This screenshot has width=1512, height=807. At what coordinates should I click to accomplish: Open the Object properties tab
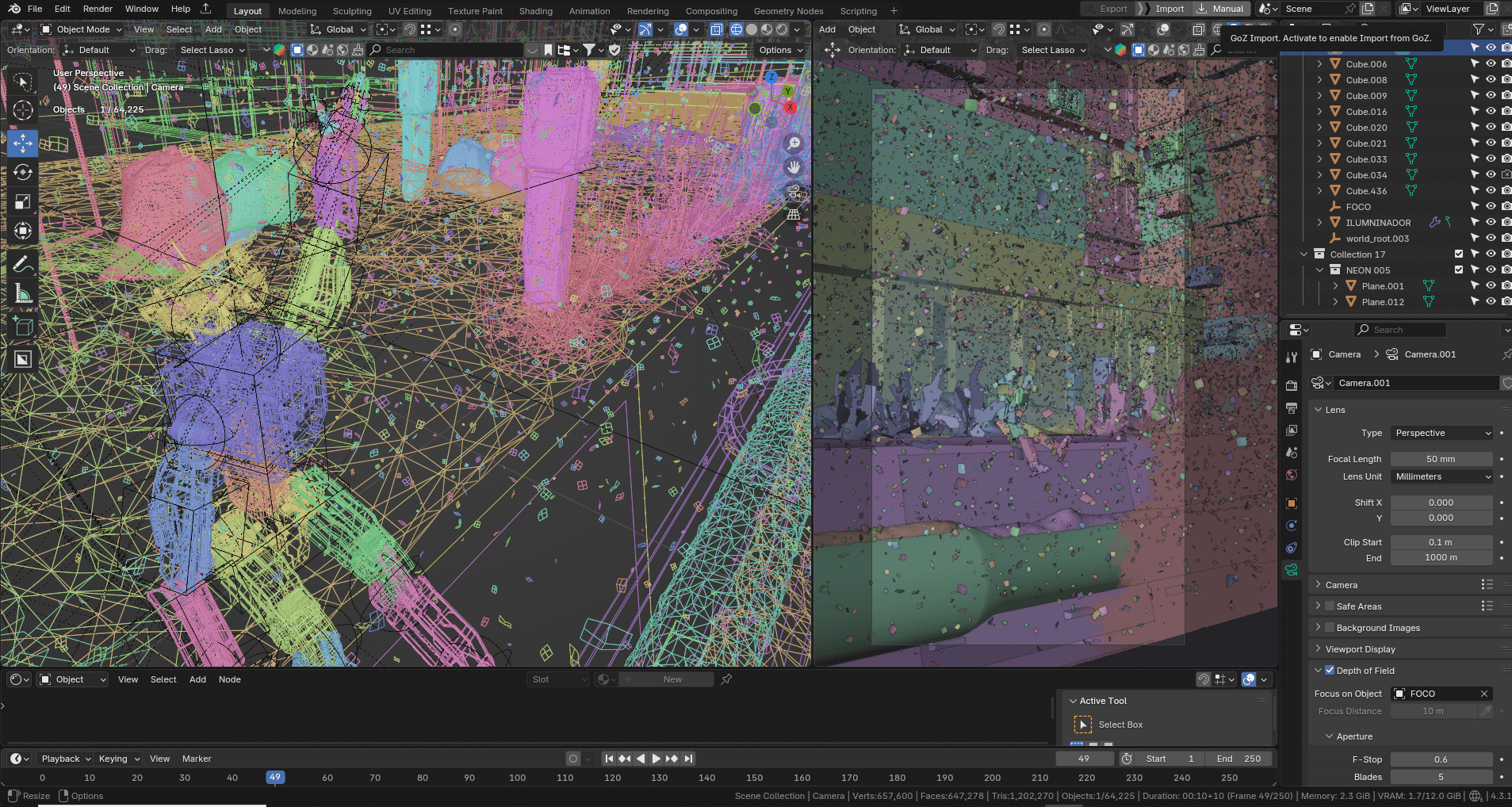point(1292,503)
